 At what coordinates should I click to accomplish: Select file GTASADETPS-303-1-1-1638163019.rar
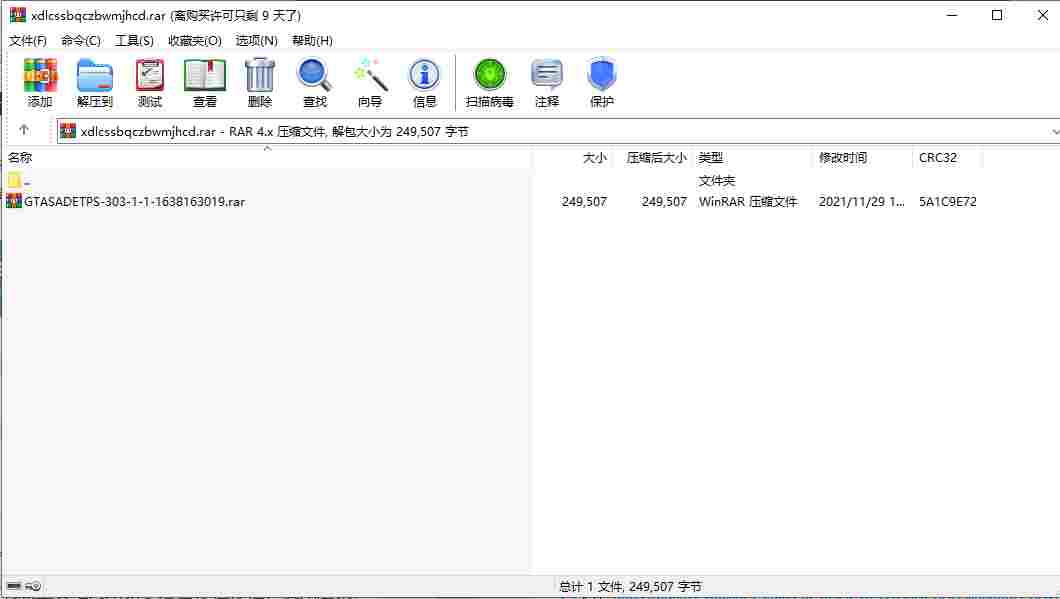[135, 201]
